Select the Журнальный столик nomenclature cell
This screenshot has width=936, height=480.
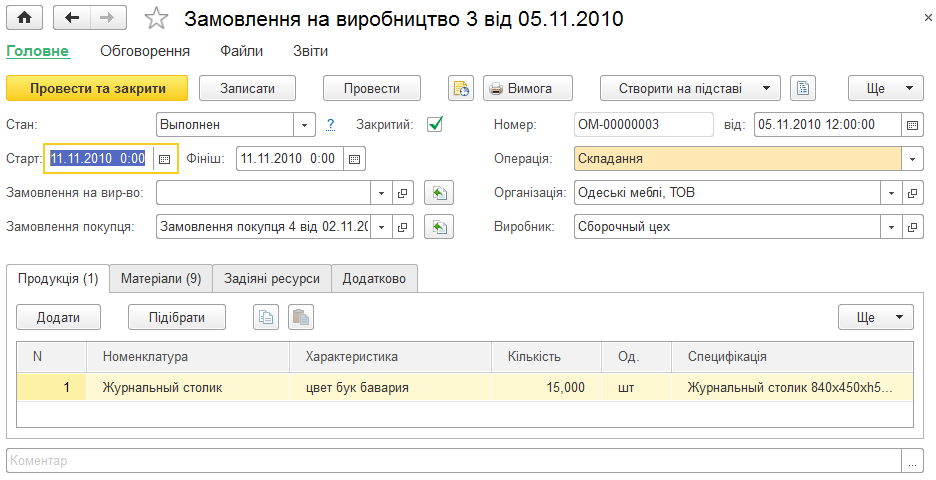click(x=188, y=387)
